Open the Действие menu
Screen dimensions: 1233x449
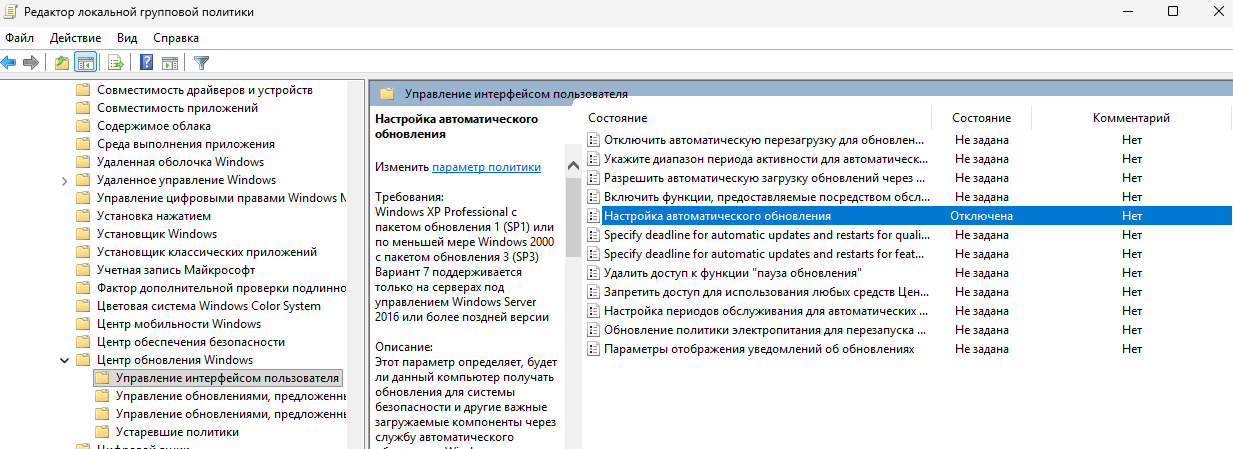75,38
